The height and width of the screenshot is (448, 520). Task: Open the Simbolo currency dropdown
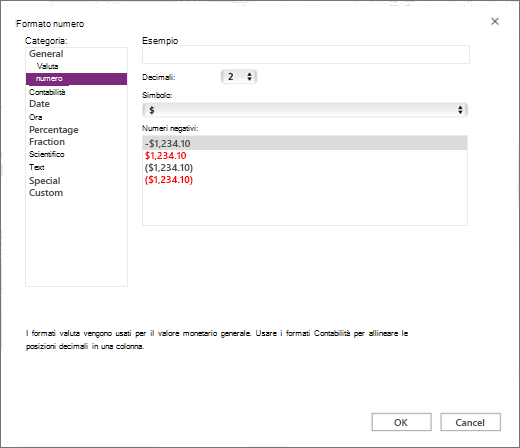[x=305, y=110]
